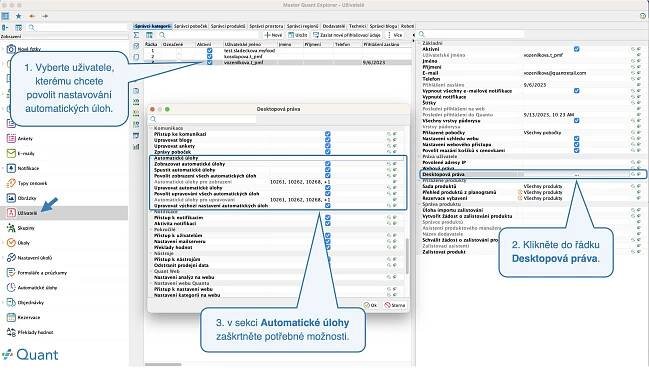
Task: Switch to Dodavatelé tab
Action: (334, 26)
